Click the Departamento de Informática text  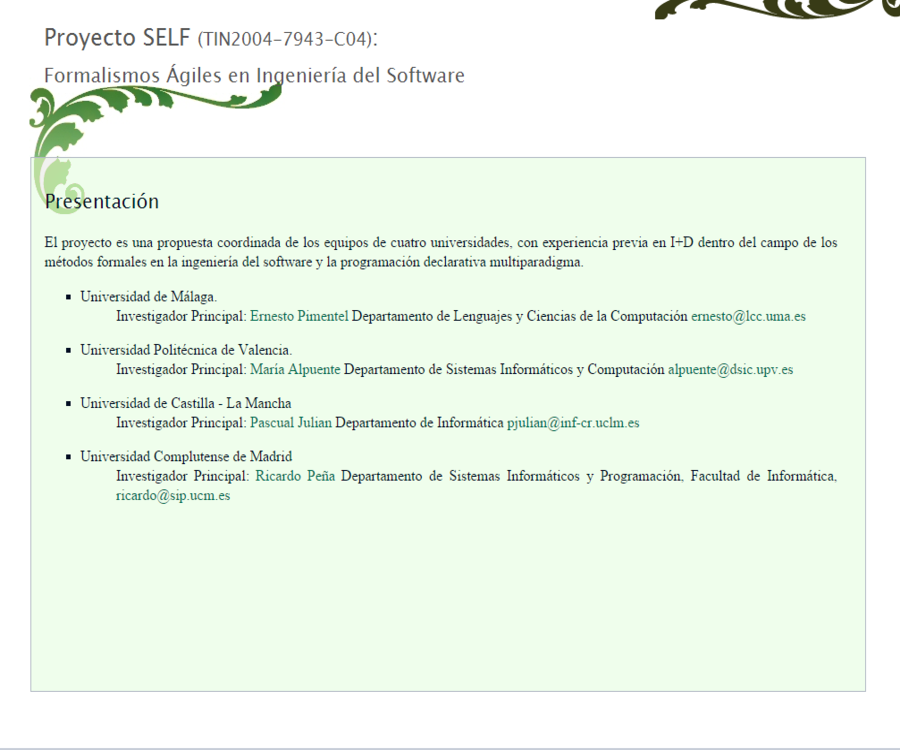click(419, 423)
